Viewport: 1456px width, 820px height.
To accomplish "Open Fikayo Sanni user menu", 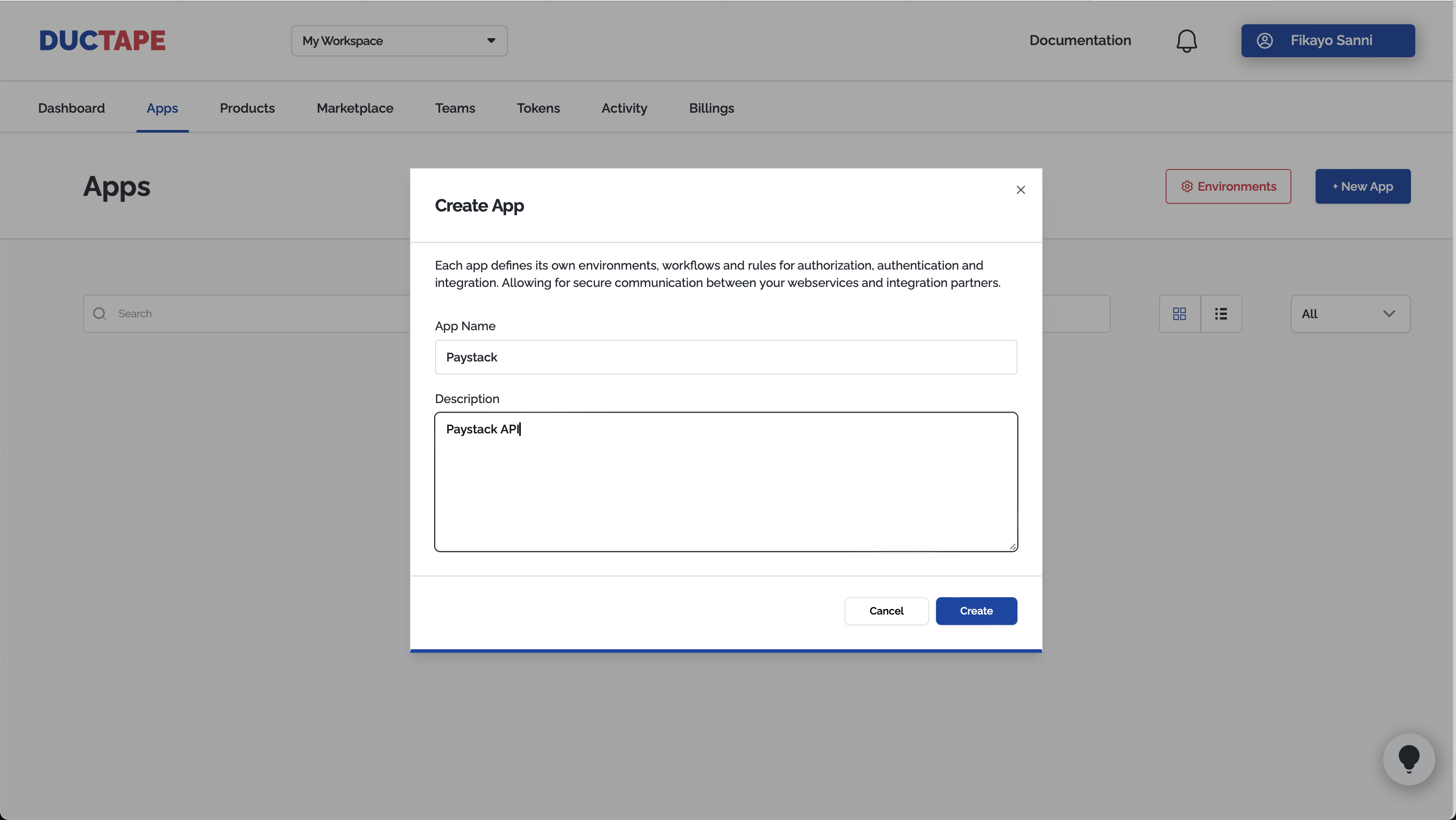I will pyautogui.click(x=1328, y=41).
